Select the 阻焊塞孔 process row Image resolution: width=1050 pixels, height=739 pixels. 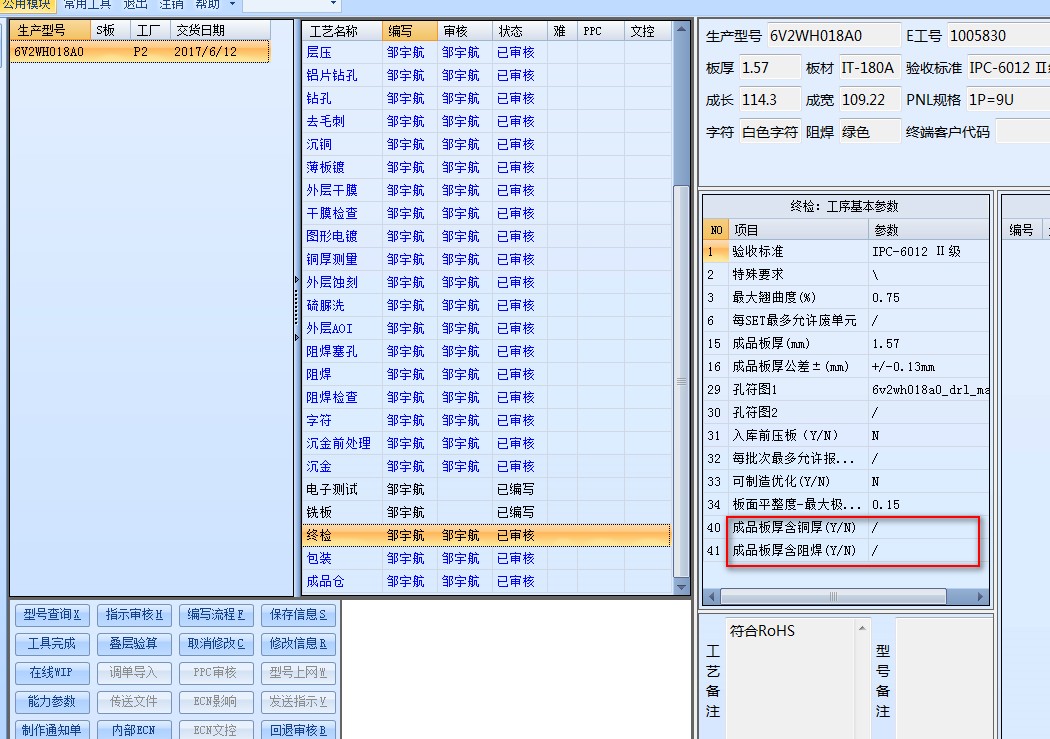click(x=486, y=351)
